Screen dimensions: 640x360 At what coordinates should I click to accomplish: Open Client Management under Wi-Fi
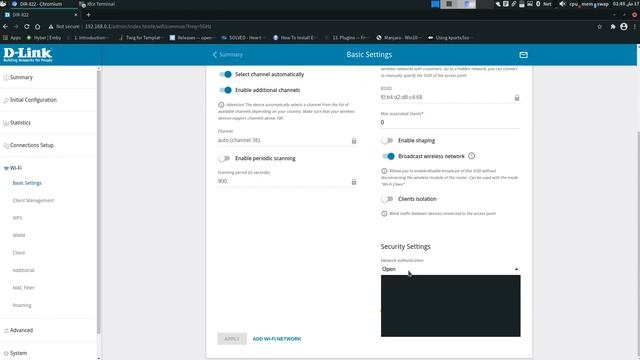(33, 200)
